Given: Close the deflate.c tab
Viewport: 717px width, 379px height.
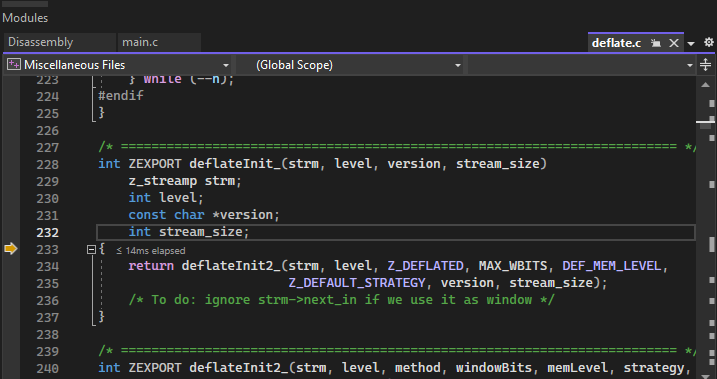Looking at the screenshot, I should (x=674, y=43).
